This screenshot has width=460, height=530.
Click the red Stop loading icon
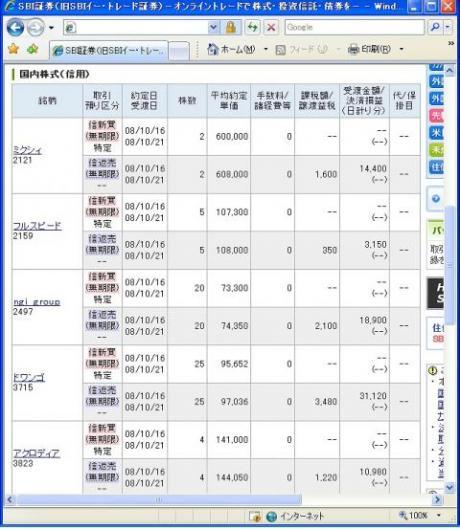pyautogui.click(x=271, y=27)
